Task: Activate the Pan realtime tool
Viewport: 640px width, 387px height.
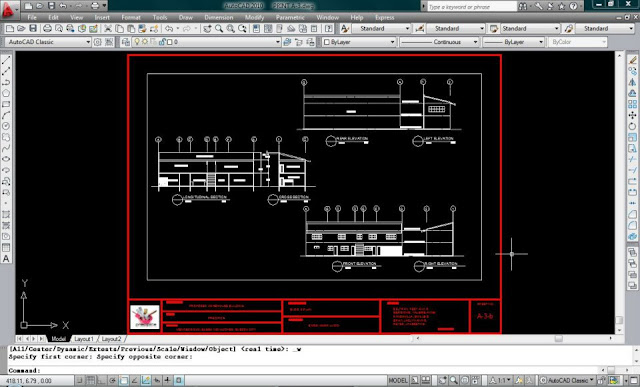Action: (208, 29)
